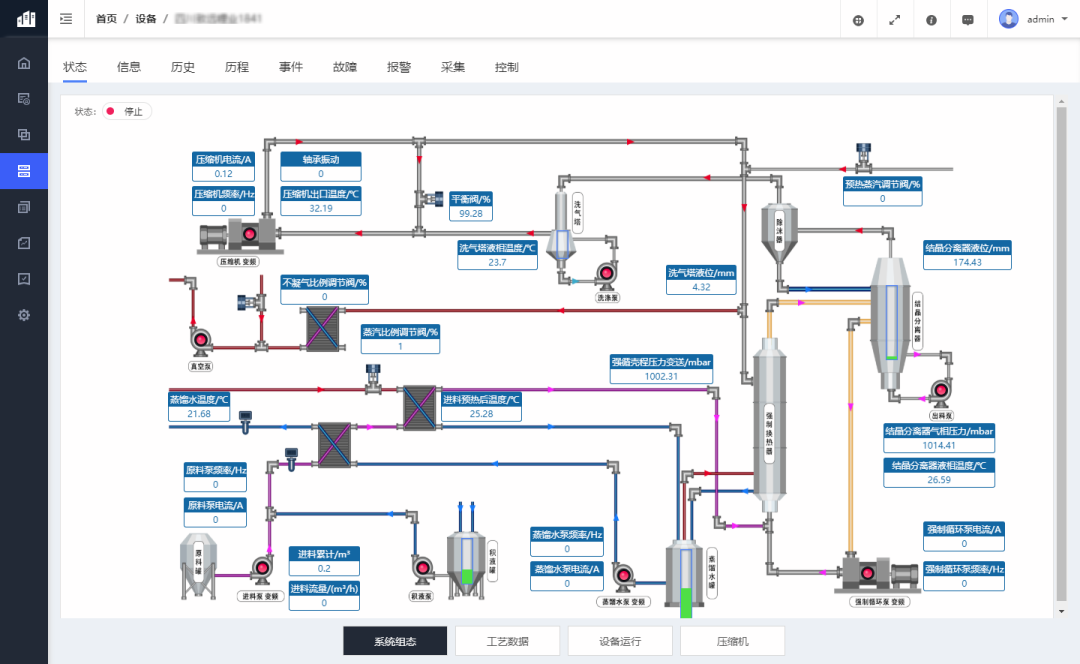Screen dimensions: 1080x664
Task: Open the 控制 tab
Action: coord(507,67)
